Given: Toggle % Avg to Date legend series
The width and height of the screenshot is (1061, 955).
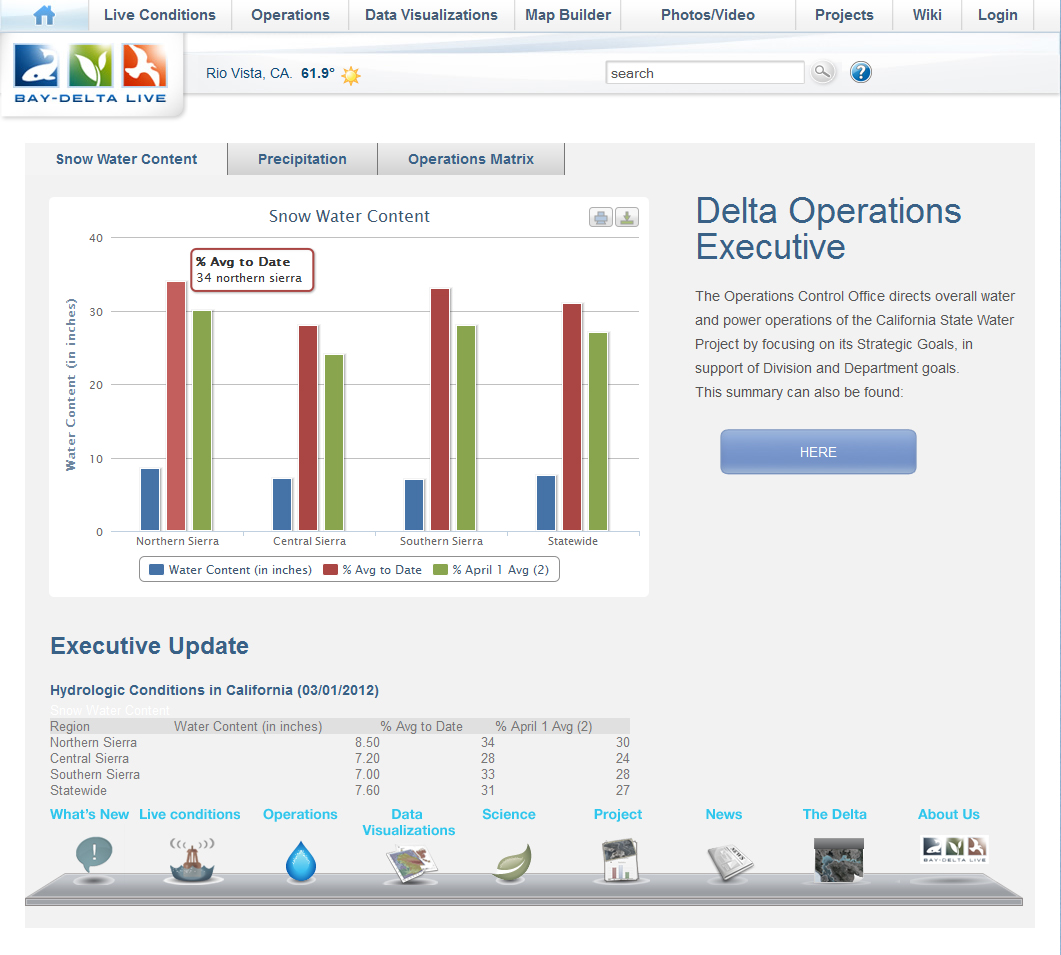Looking at the screenshot, I should click(372, 570).
